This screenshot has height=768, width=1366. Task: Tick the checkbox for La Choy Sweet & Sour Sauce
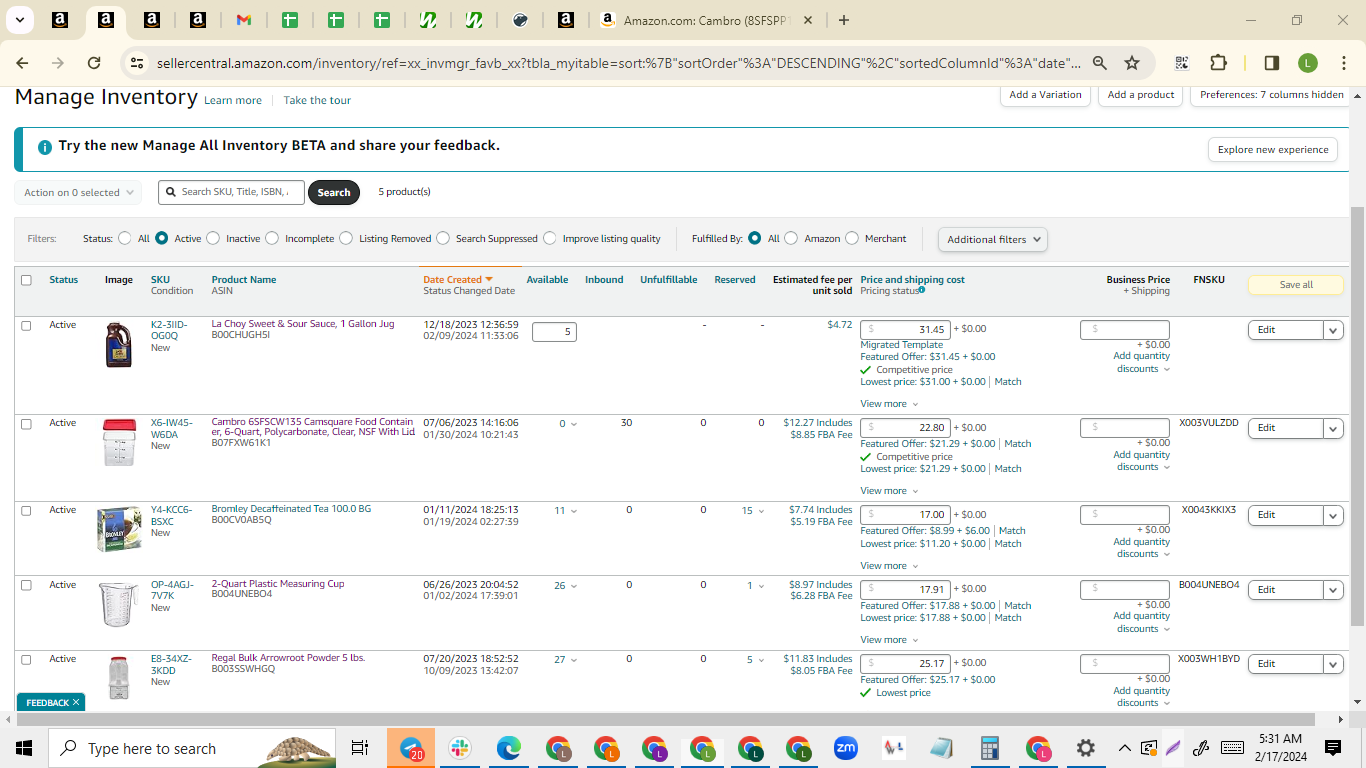click(x=26, y=325)
